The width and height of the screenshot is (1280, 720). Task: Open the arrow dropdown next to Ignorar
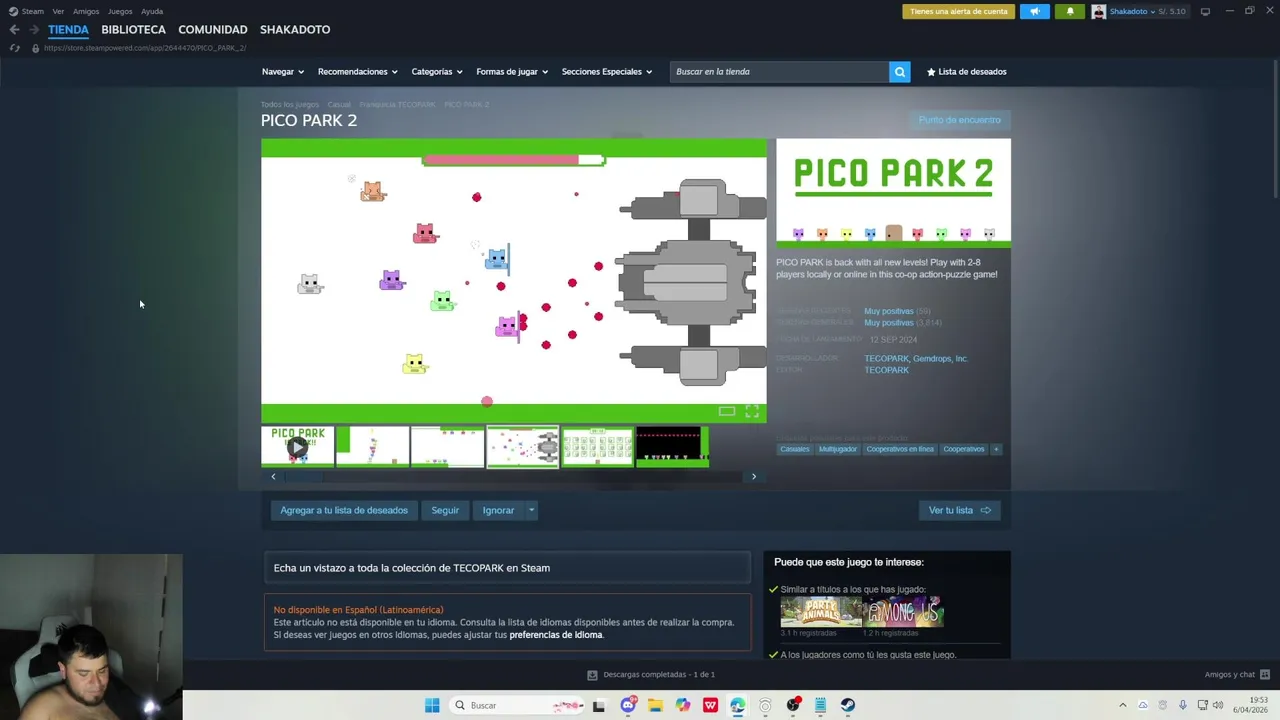pyautogui.click(x=532, y=510)
